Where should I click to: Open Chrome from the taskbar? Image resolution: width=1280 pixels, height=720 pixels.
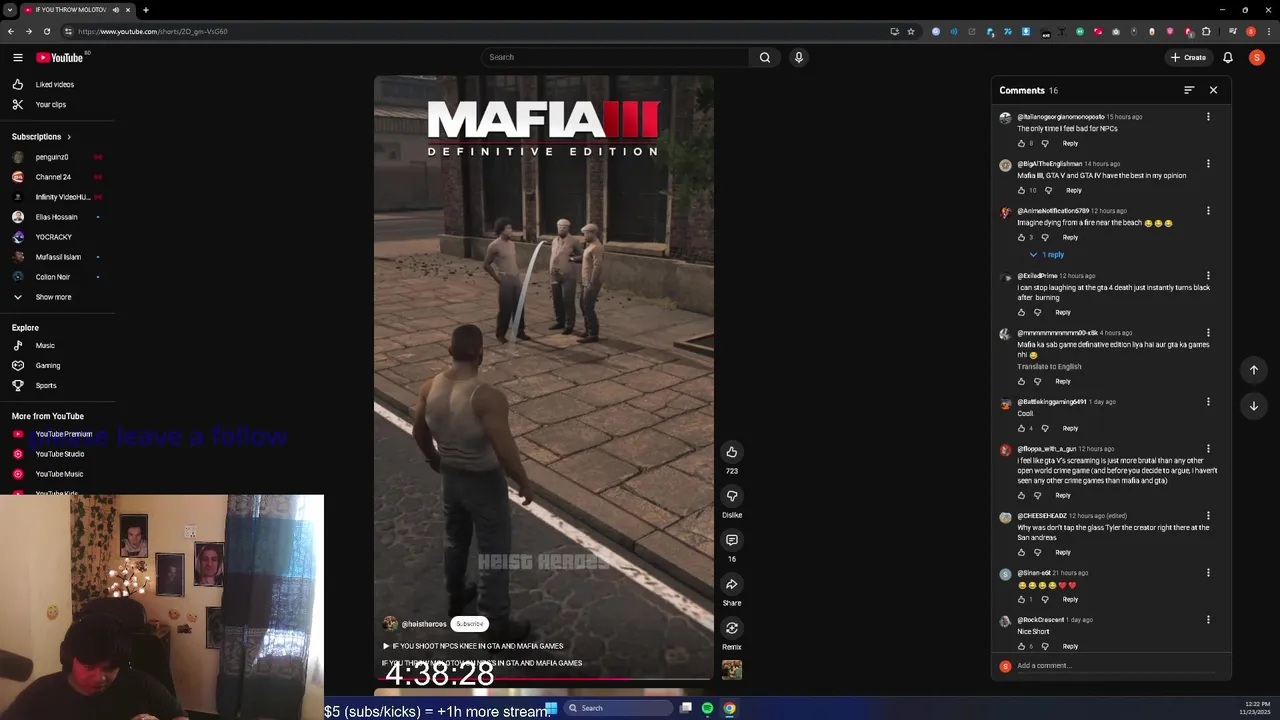[x=729, y=708]
